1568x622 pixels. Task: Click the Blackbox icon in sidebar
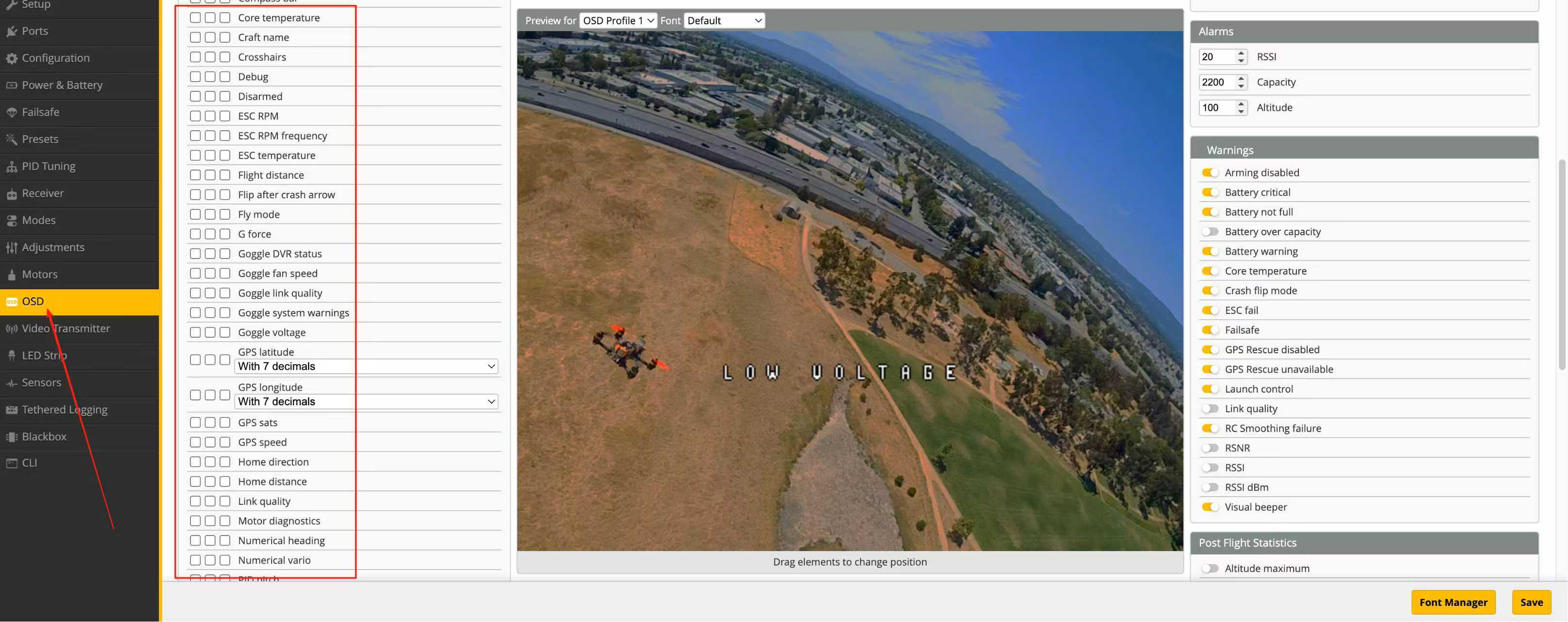click(12, 437)
